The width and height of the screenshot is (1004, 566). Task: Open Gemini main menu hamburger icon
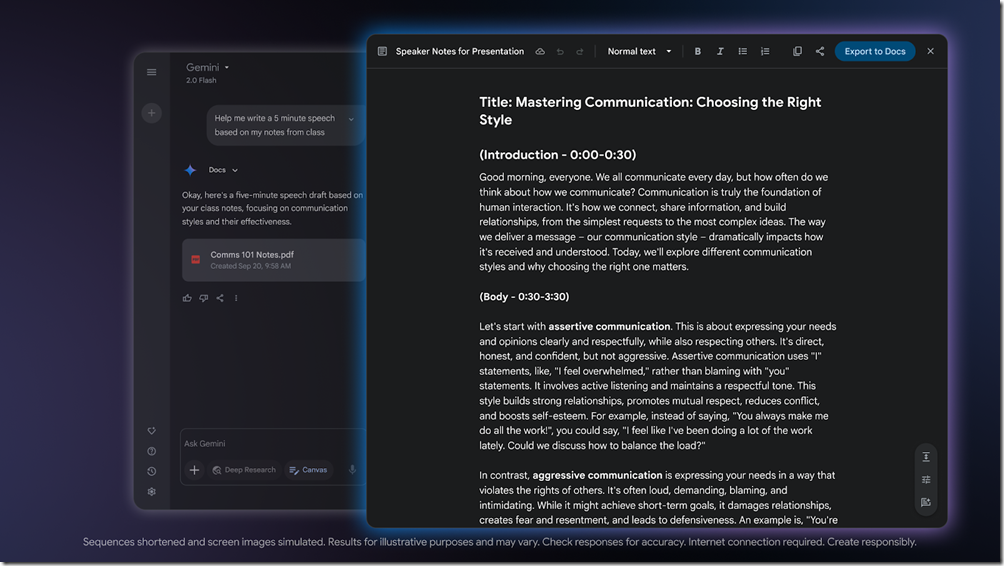pos(152,72)
